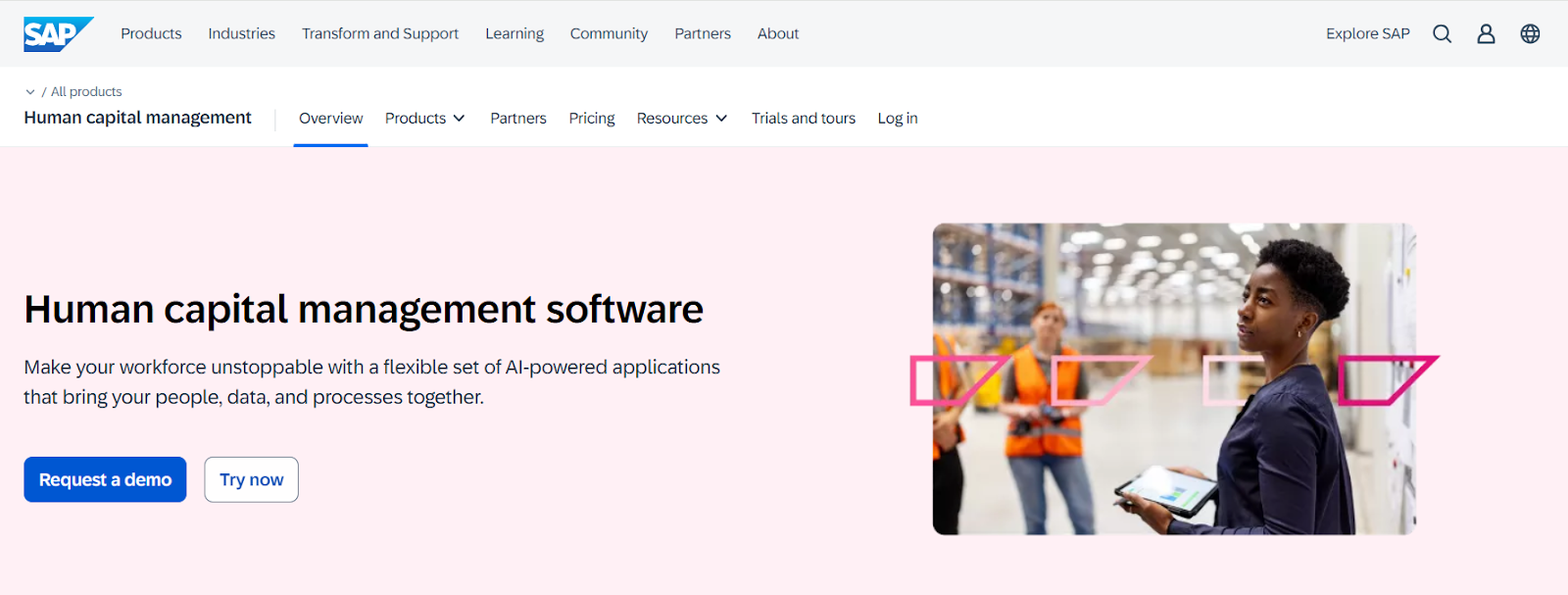Click Explore SAP link

tap(1367, 33)
